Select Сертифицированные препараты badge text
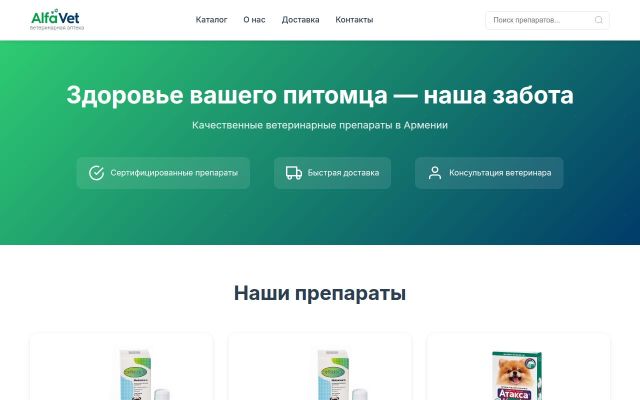 click(174, 173)
